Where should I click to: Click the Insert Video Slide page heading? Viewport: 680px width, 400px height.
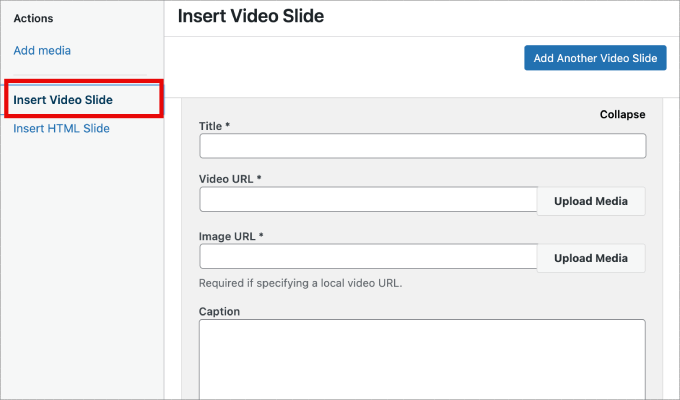click(250, 16)
